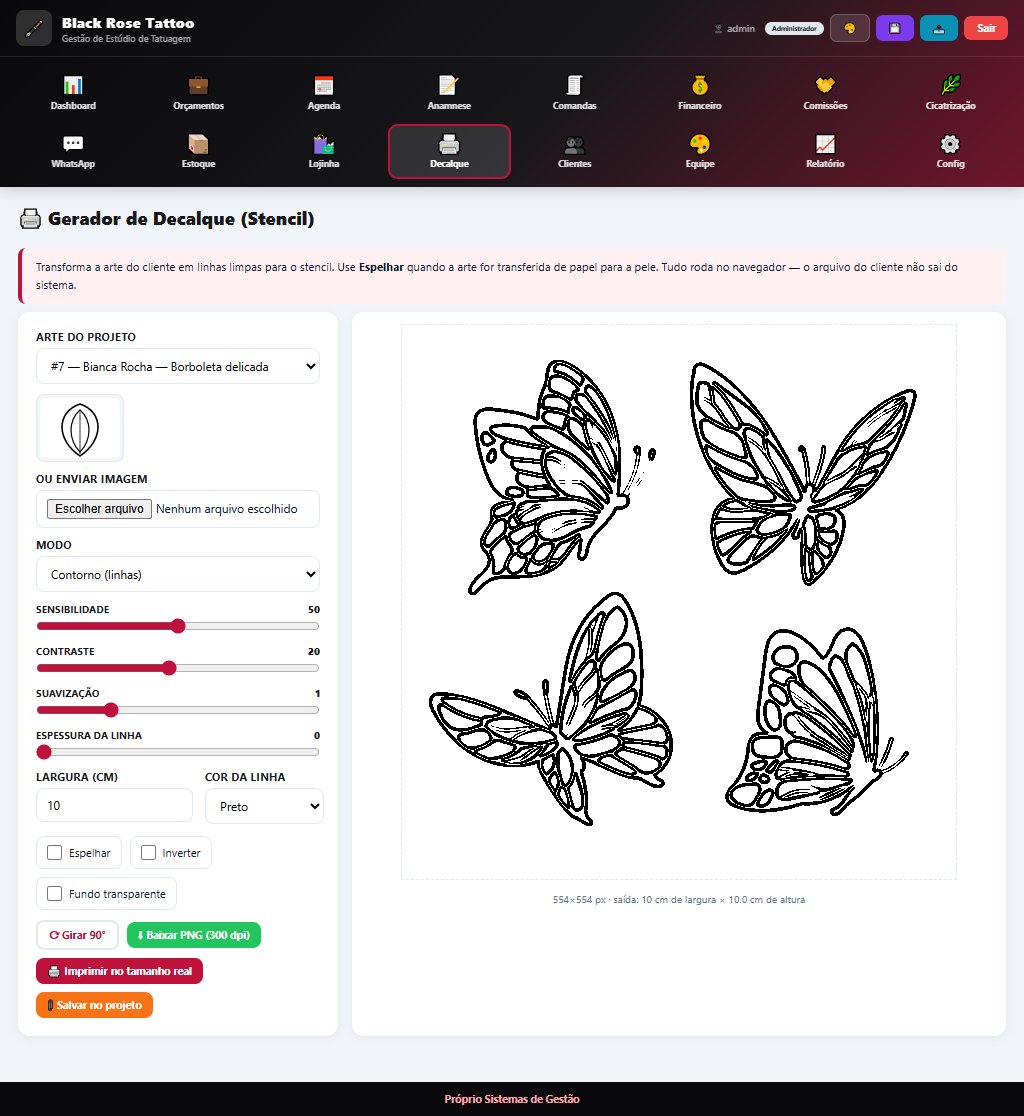The width and height of the screenshot is (1024, 1116).
Task: Click the blue upload tray icon
Action: point(939,28)
